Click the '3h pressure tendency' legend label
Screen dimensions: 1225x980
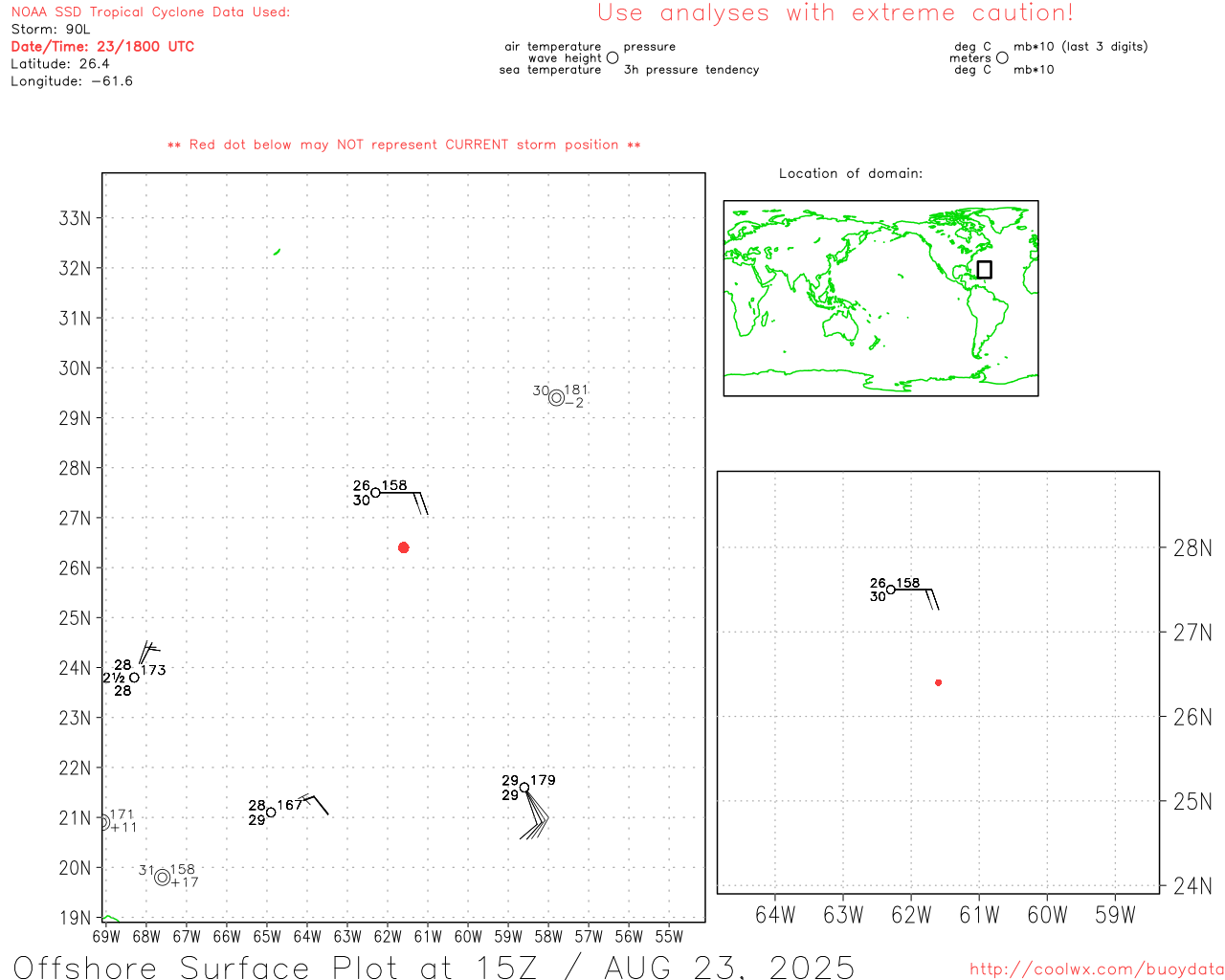[x=691, y=70]
